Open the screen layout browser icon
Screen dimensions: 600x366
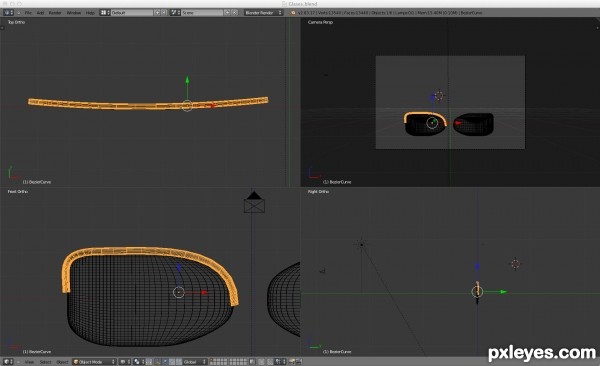[x=105, y=13]
